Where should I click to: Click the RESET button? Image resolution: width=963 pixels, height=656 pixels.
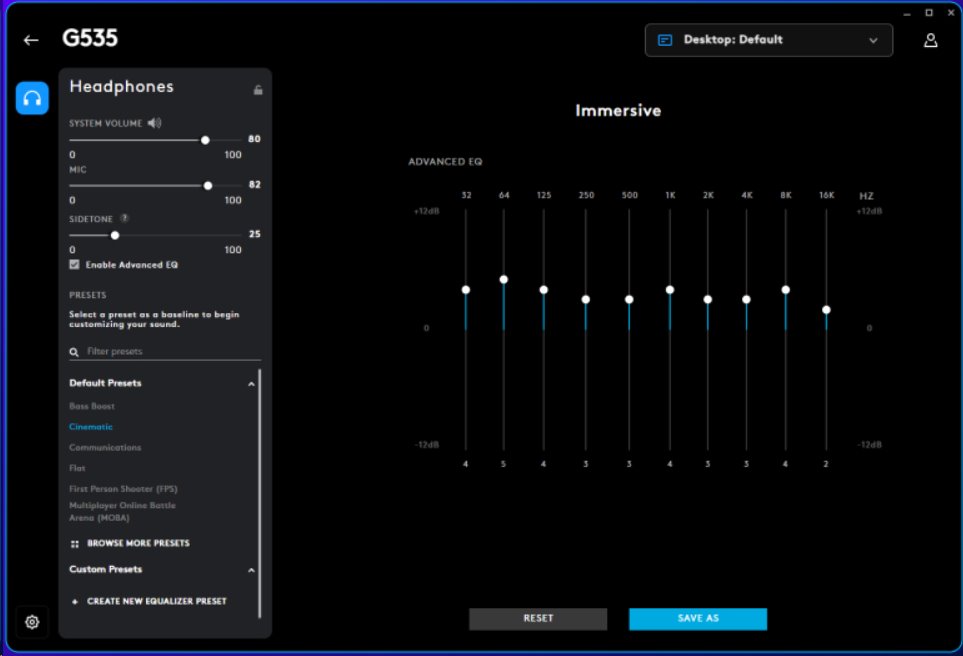click(538, 618)
